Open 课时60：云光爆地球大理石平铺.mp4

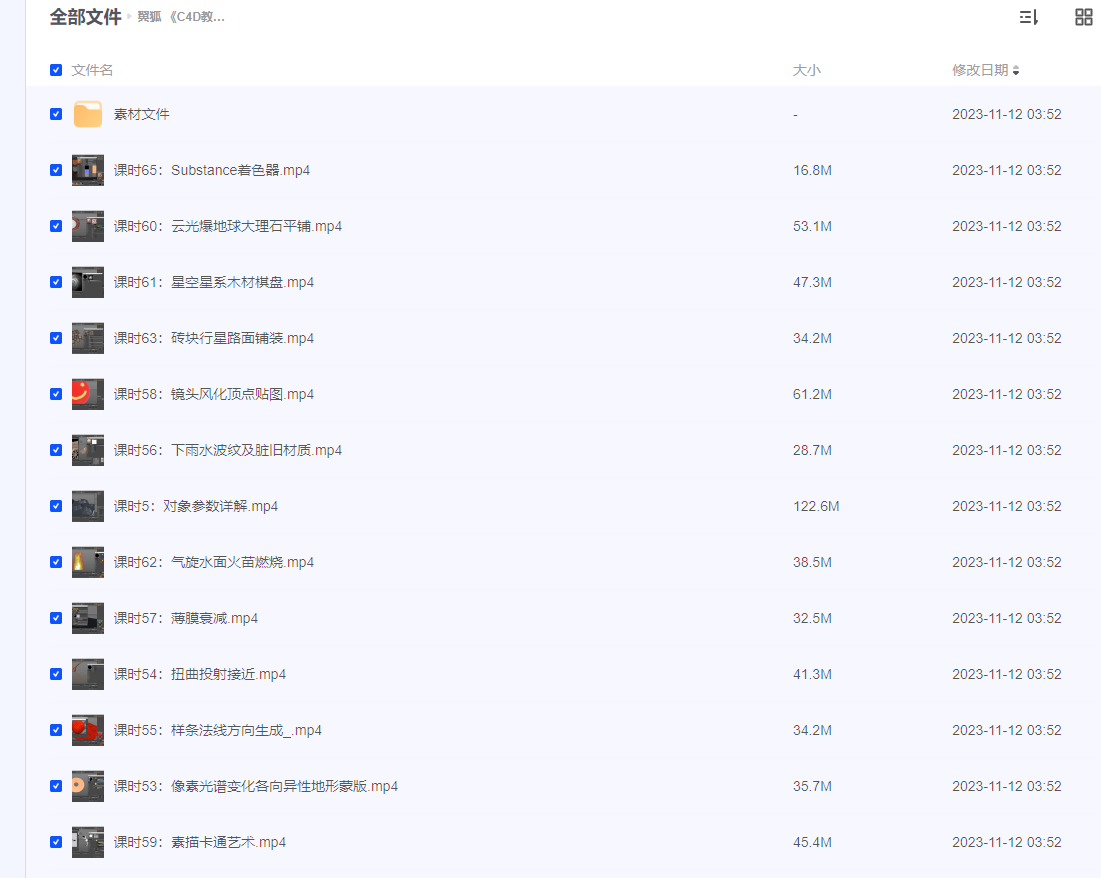[227, 226]
